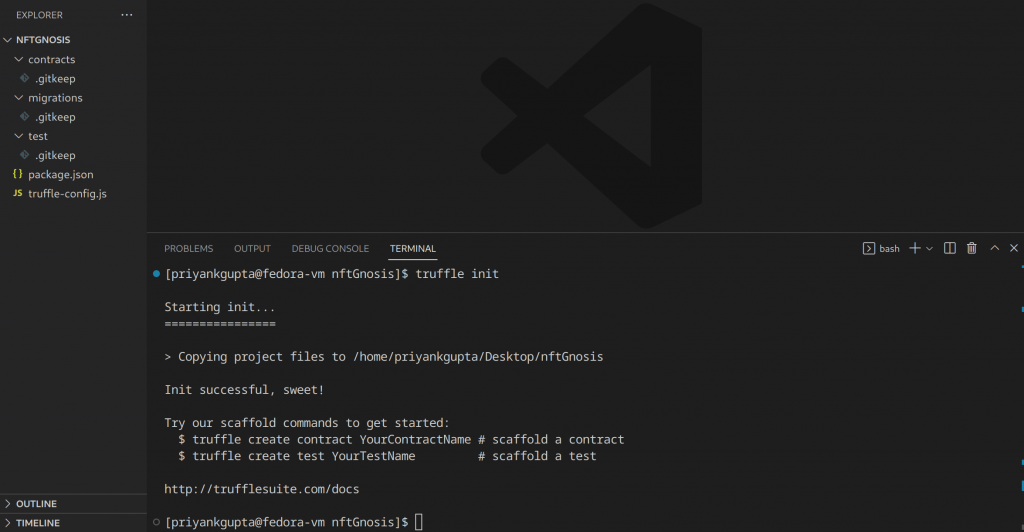The height and width of the screenshot is (532, 1024).
Task: Open Explorer more actions ellipsis
Action: 126,15
